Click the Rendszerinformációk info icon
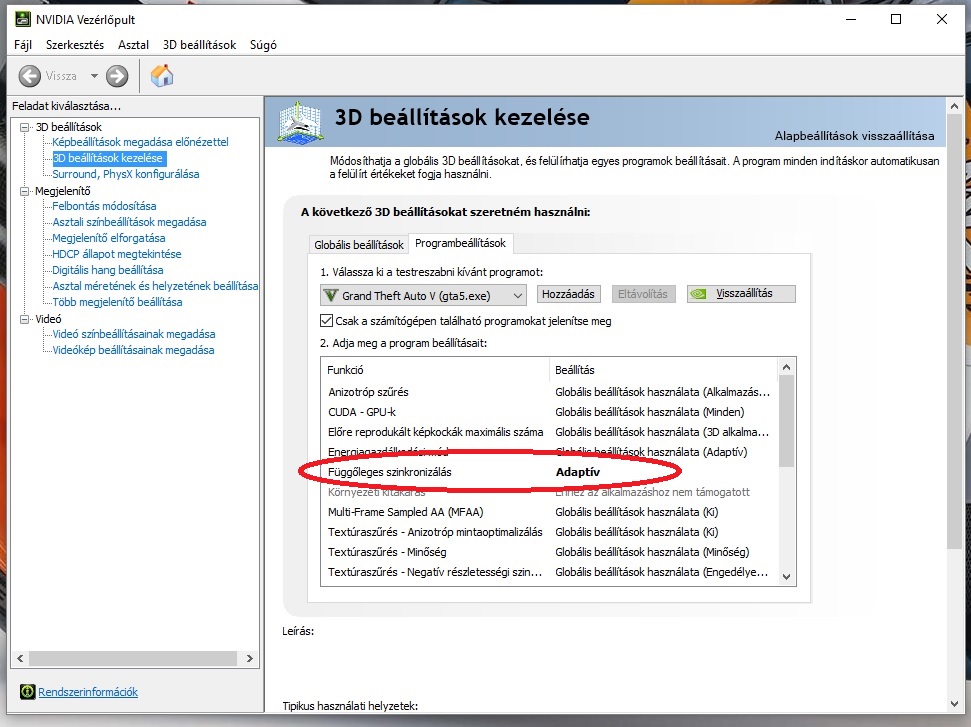Viewport: 971px width, 727px height. click(27, 692)
